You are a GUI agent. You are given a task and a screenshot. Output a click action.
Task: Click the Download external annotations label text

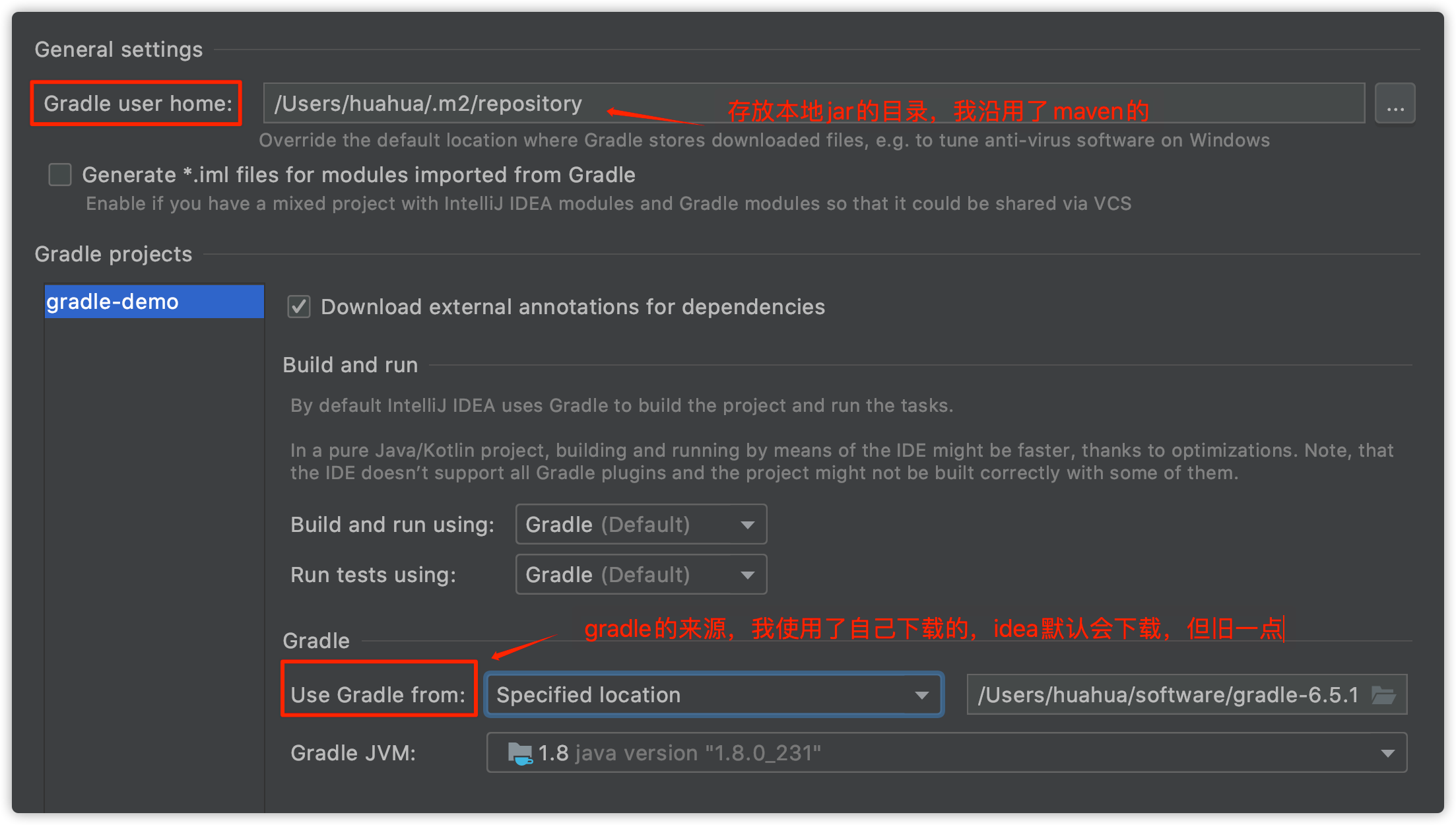point(572,307)
